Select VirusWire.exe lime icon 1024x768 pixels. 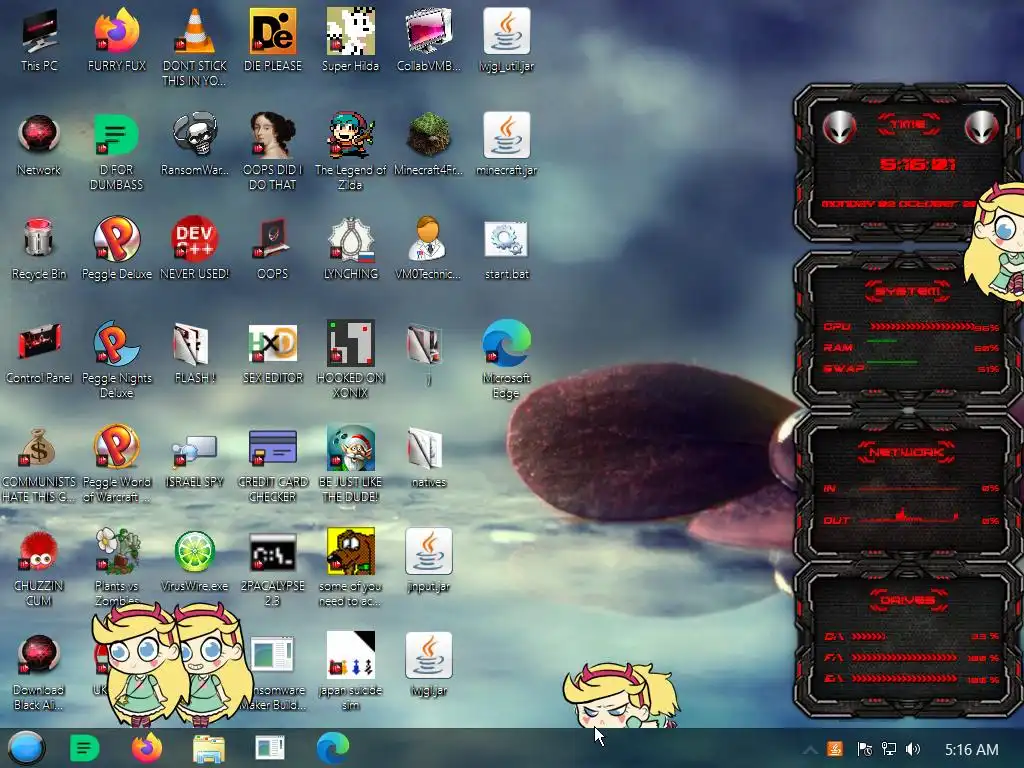(195, 560)
